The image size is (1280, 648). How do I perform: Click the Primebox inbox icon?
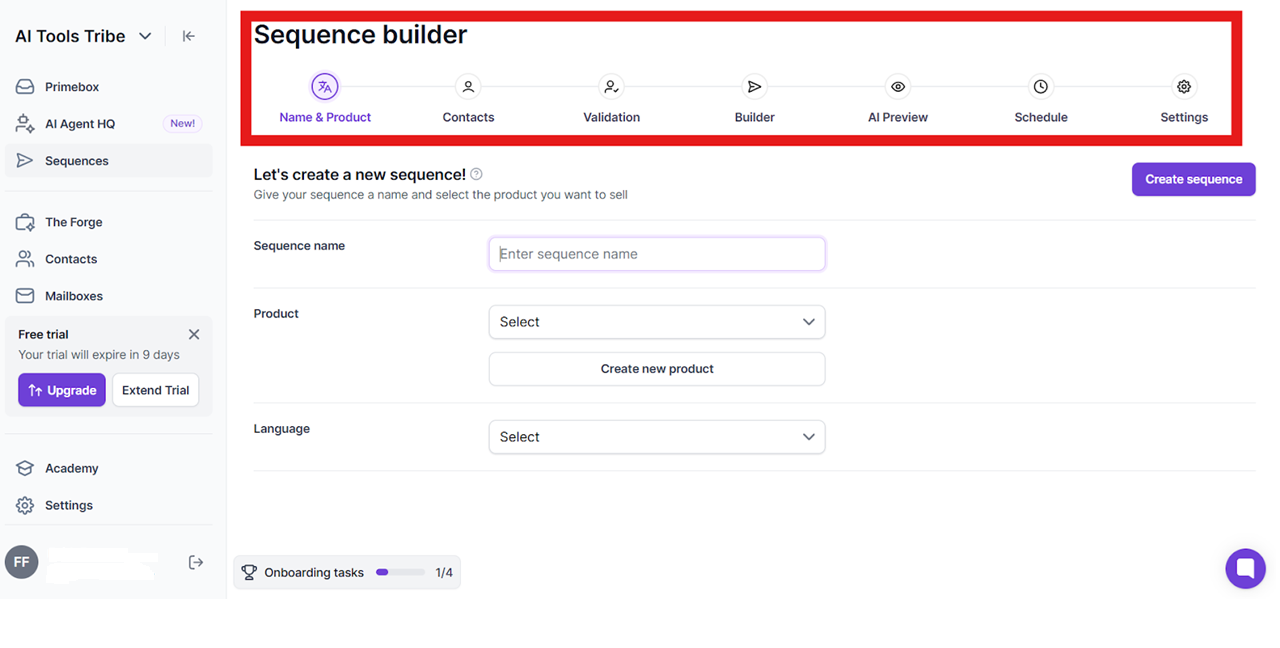pos(25,87)
